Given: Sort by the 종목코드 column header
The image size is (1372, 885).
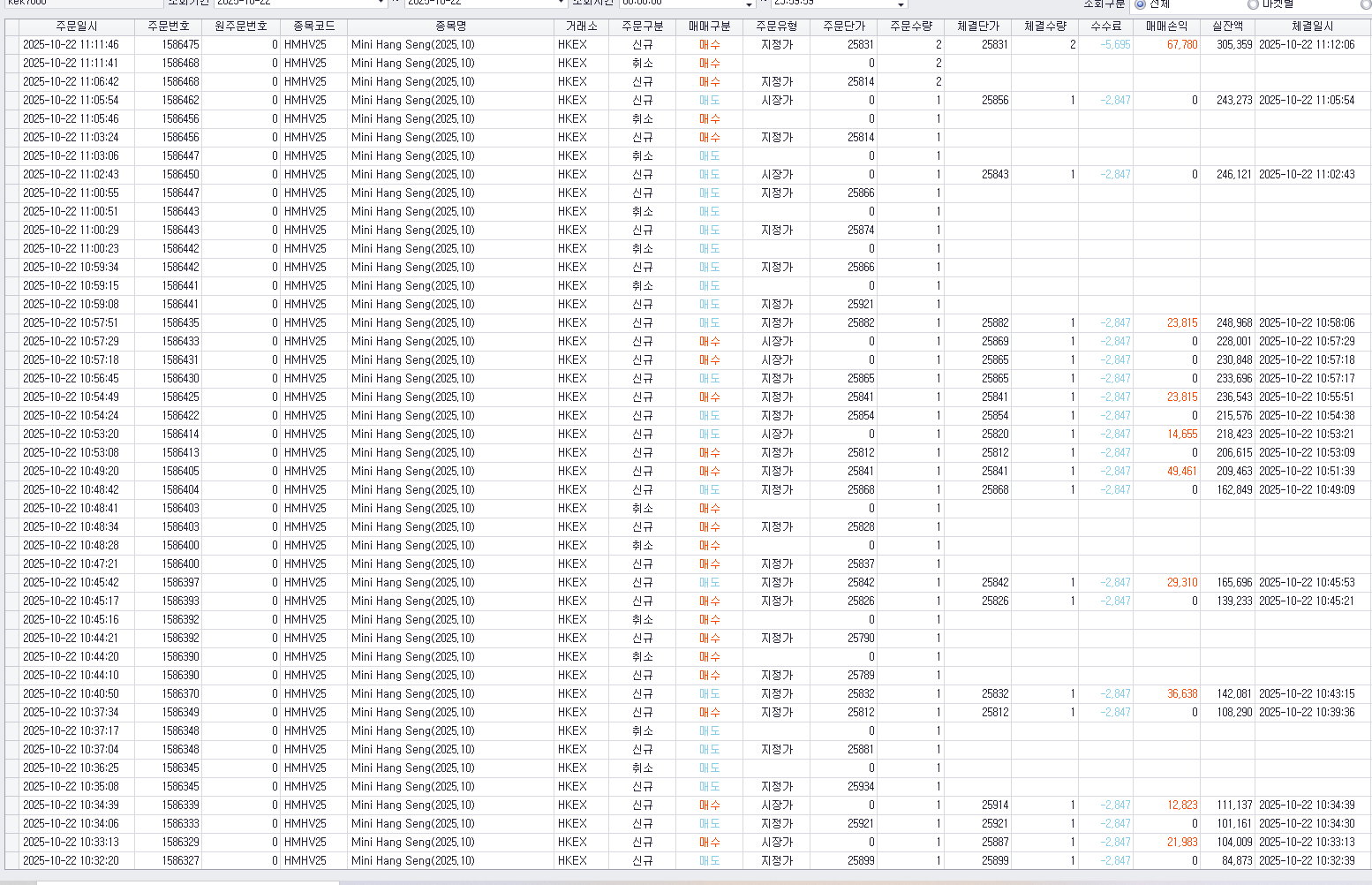Looking at the screenshot, I should click(x=313, y=26).
